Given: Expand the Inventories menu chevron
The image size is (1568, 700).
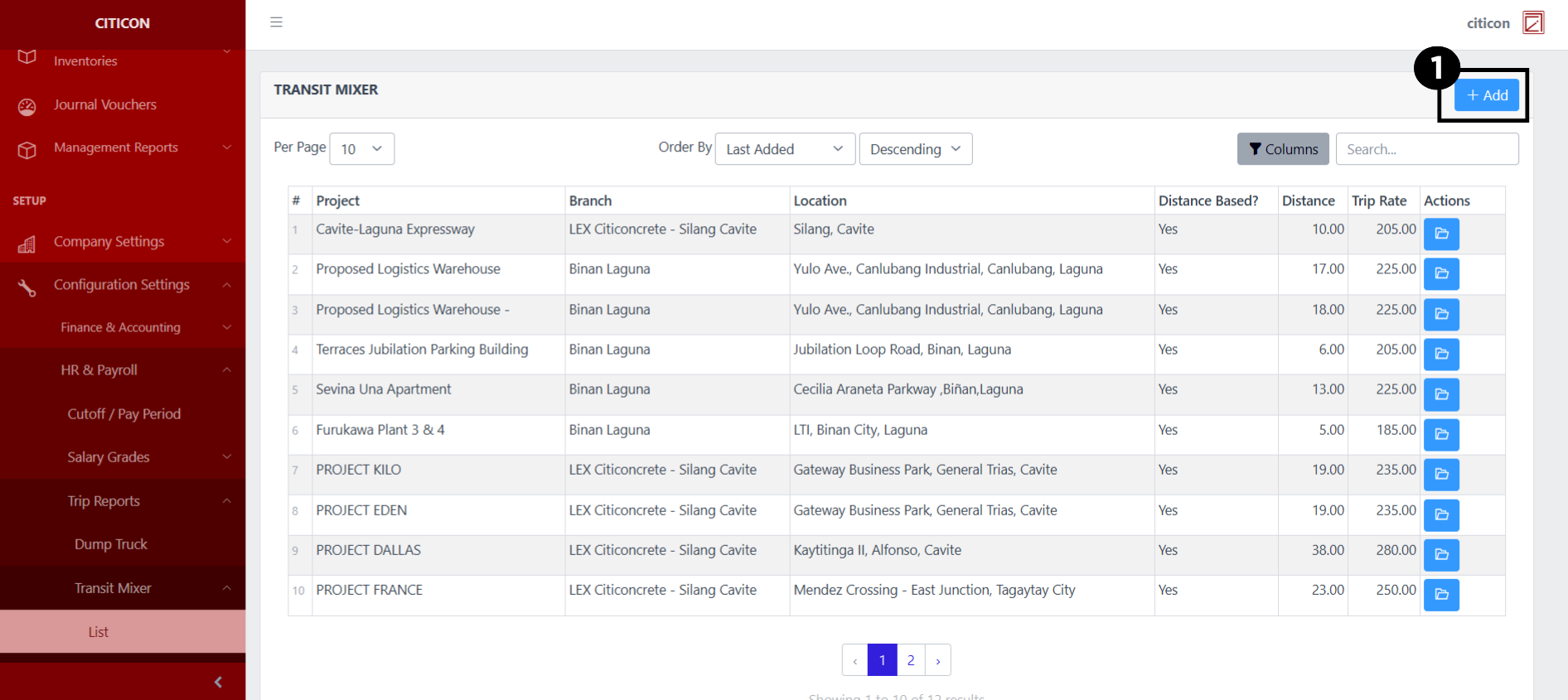Looking at the screenshot, I should (x=226, y=52).
